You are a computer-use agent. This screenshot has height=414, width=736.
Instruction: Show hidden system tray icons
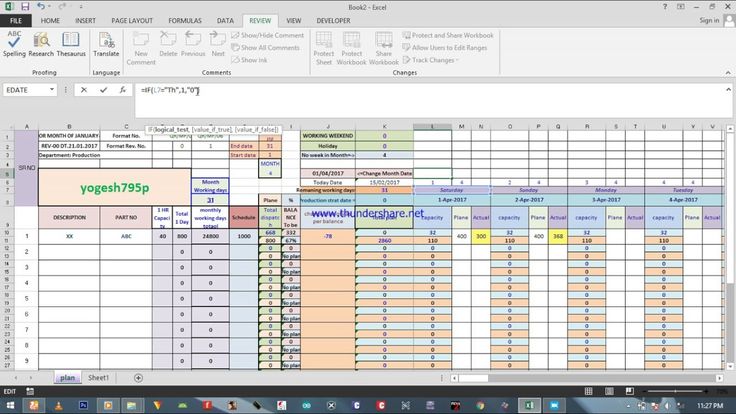628,406
